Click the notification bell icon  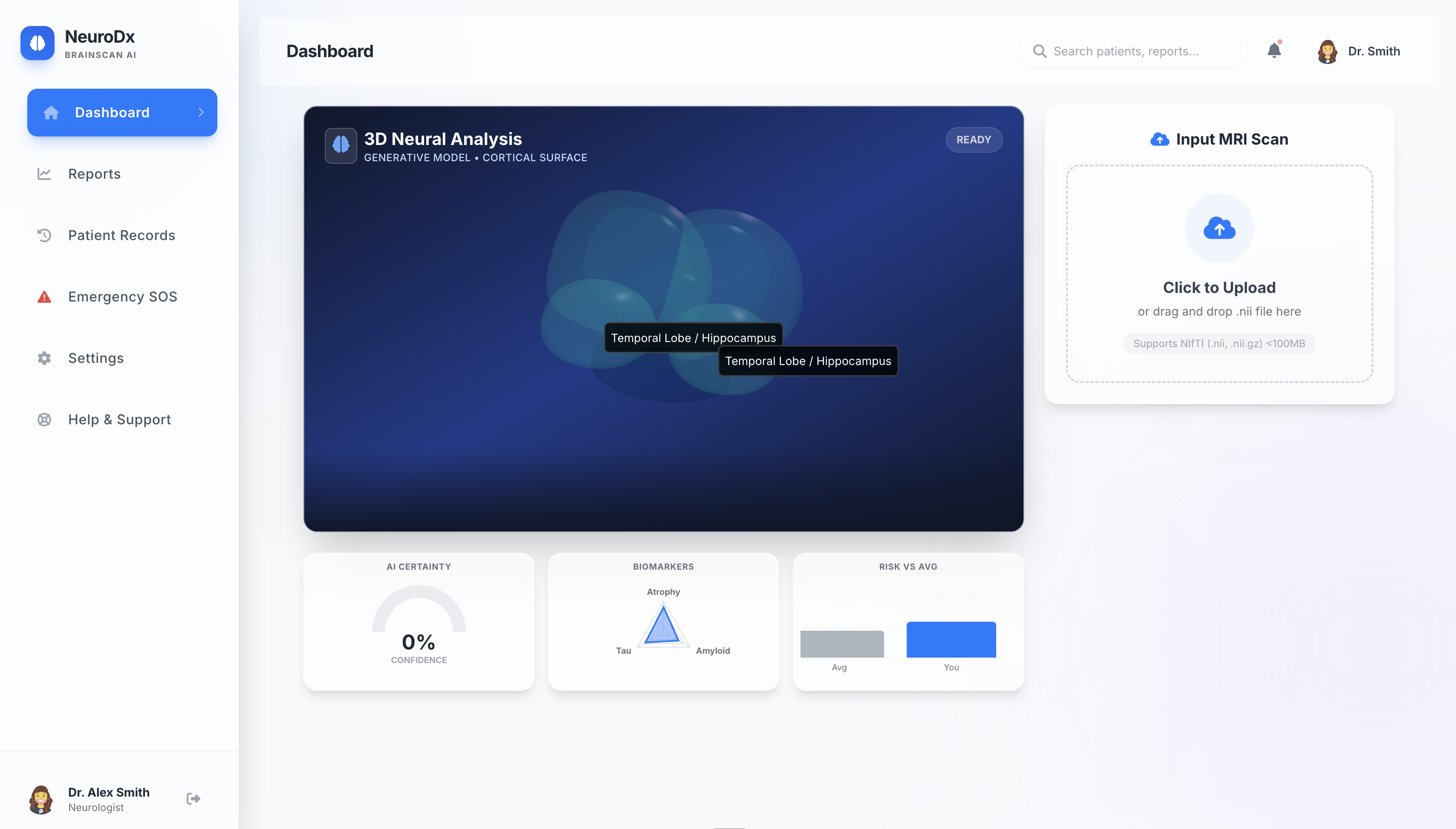tap(1274, 51)
